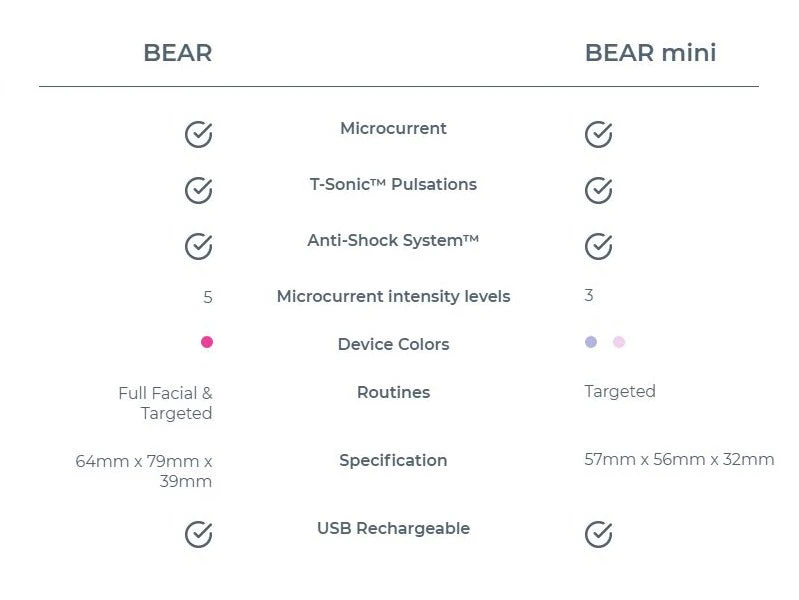Select the pink BEAR device color dot
The height and width of the screenshot is (600, 799).
[x=207, y=342]
